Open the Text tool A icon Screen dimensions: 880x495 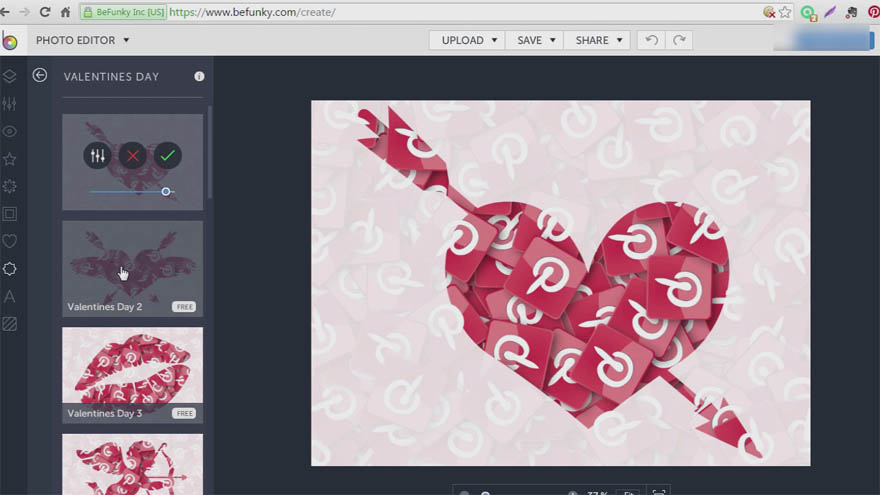(x=10, y=296)
